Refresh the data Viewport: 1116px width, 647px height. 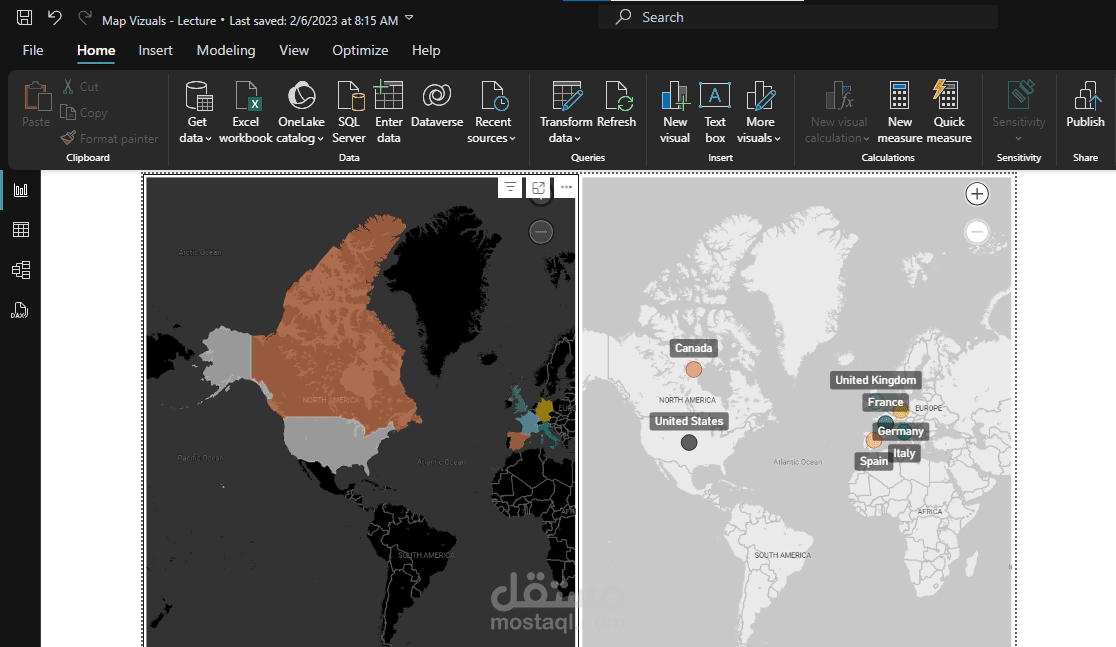tap(616, 105)
